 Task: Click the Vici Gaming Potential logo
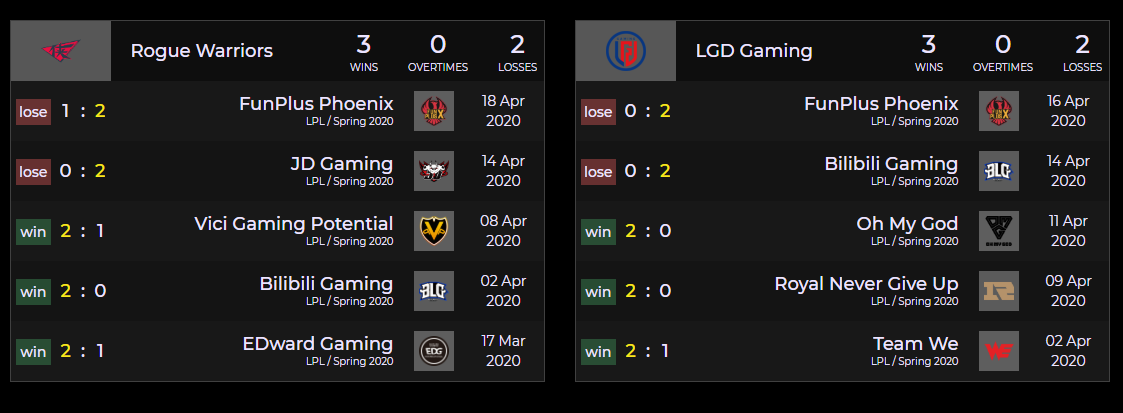pos(434,231)
